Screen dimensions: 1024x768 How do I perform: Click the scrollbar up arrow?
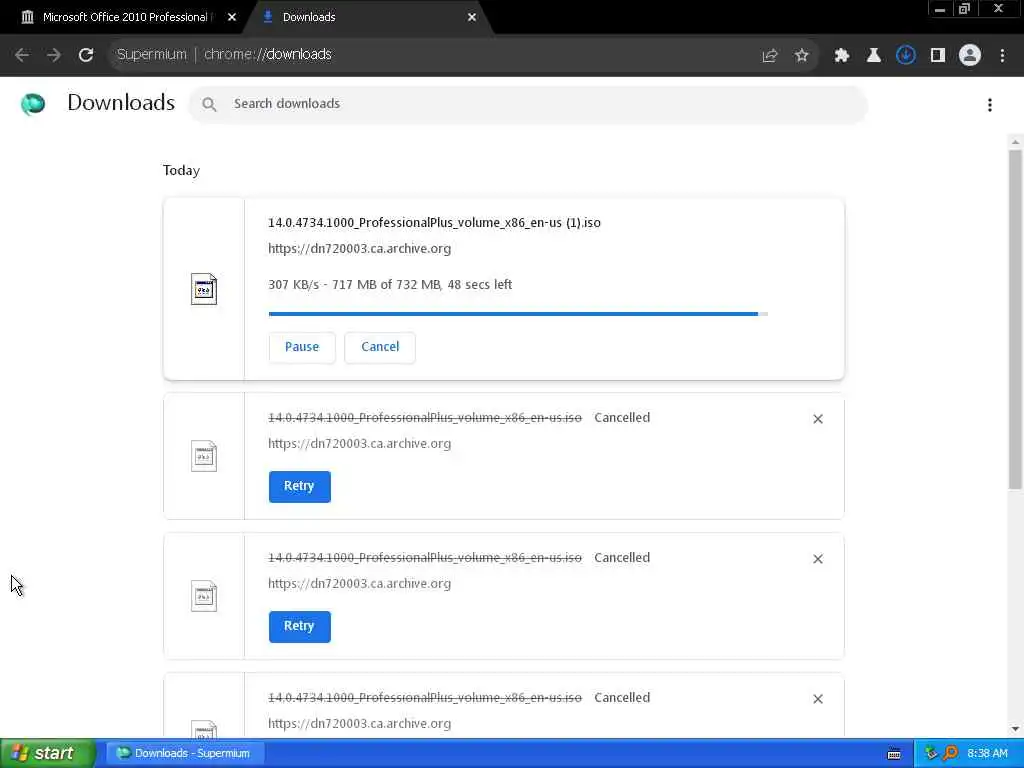tap(1015, 142)
